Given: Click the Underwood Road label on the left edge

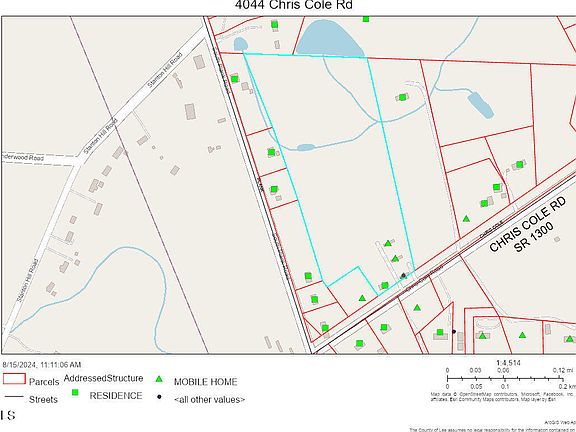Looking at the screenshot, I should 23,157.
